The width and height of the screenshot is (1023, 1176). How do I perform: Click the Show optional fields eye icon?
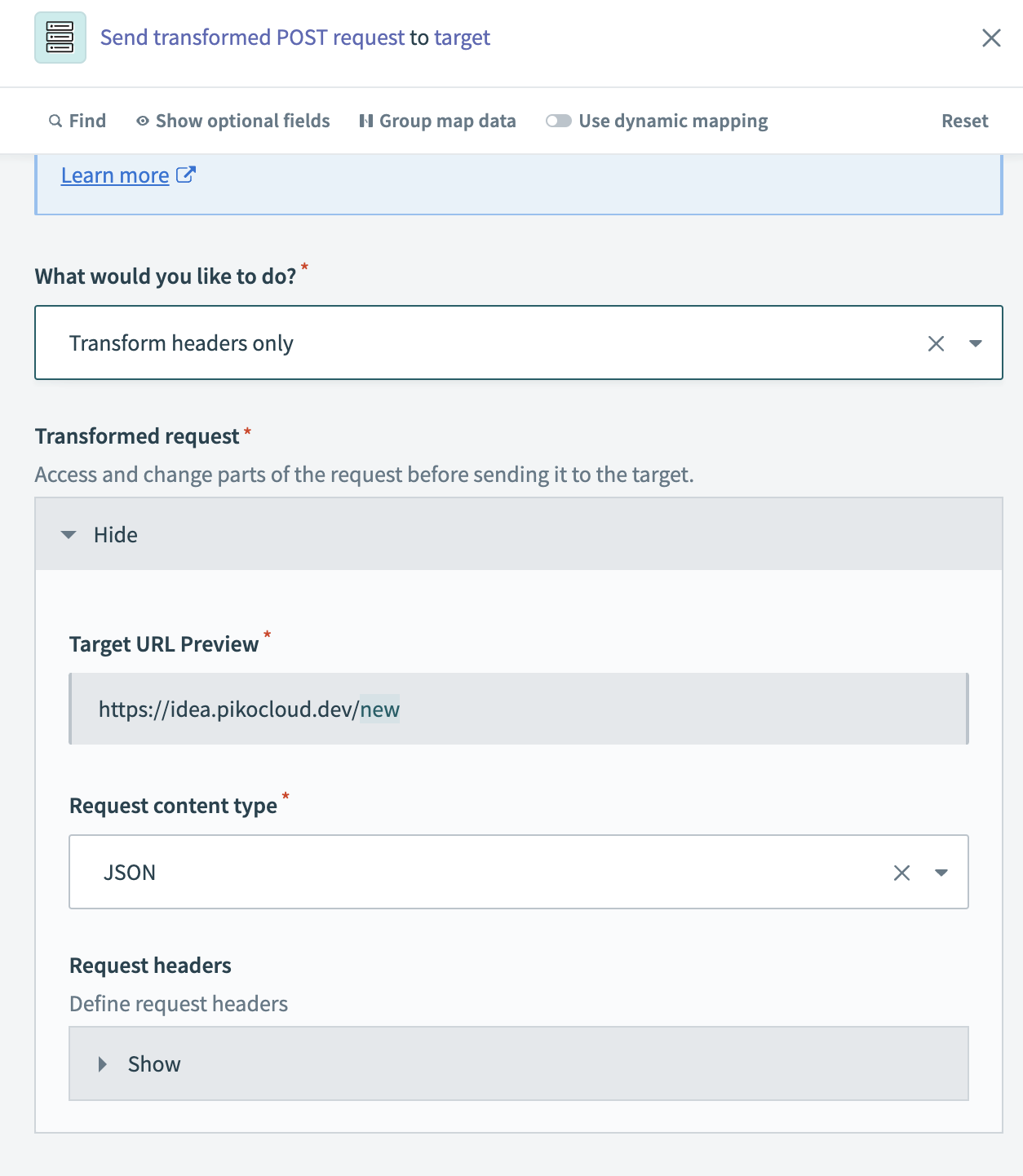(143, 121)
